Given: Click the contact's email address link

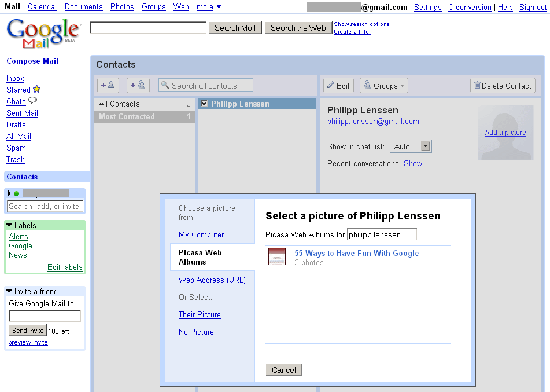Looking at the screenshot, I should coord(373,121).
